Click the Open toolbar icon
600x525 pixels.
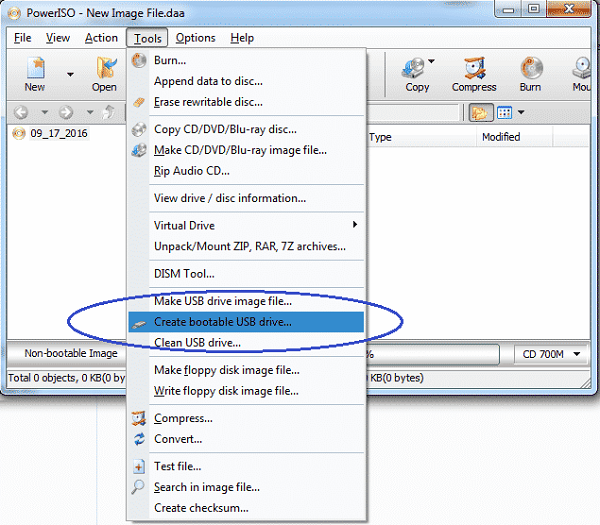(104, 74)
